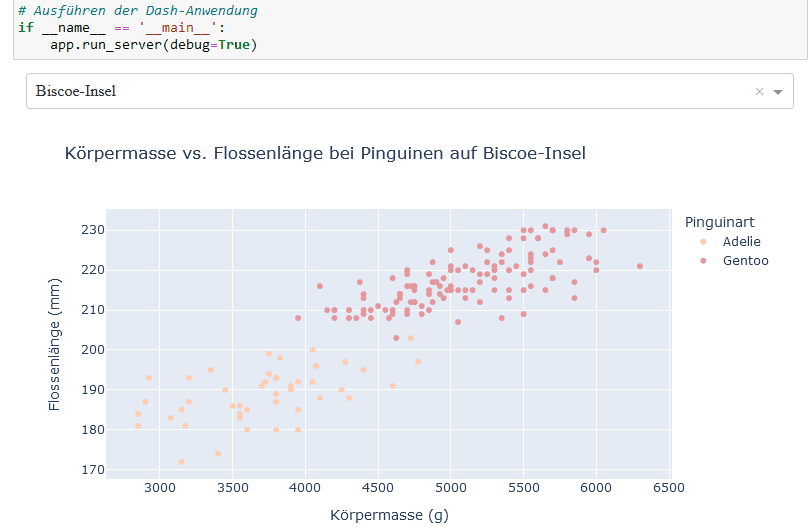
Task: Click the chart title about Biscoe-Insel
Action: coord(325,154)
